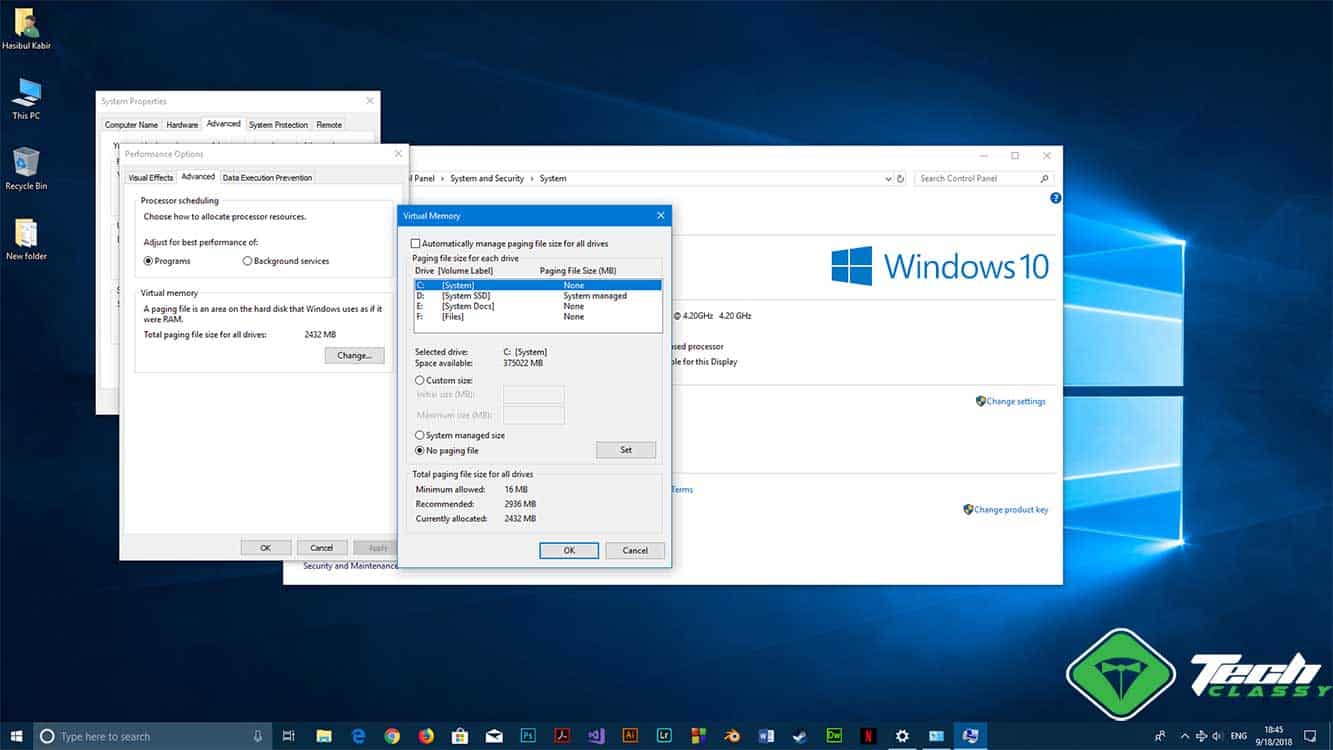Image resolution: width=1333 pixels, height=750 pixels.
Task: Open Firefox from the taskbar
Action: [425, 735]
